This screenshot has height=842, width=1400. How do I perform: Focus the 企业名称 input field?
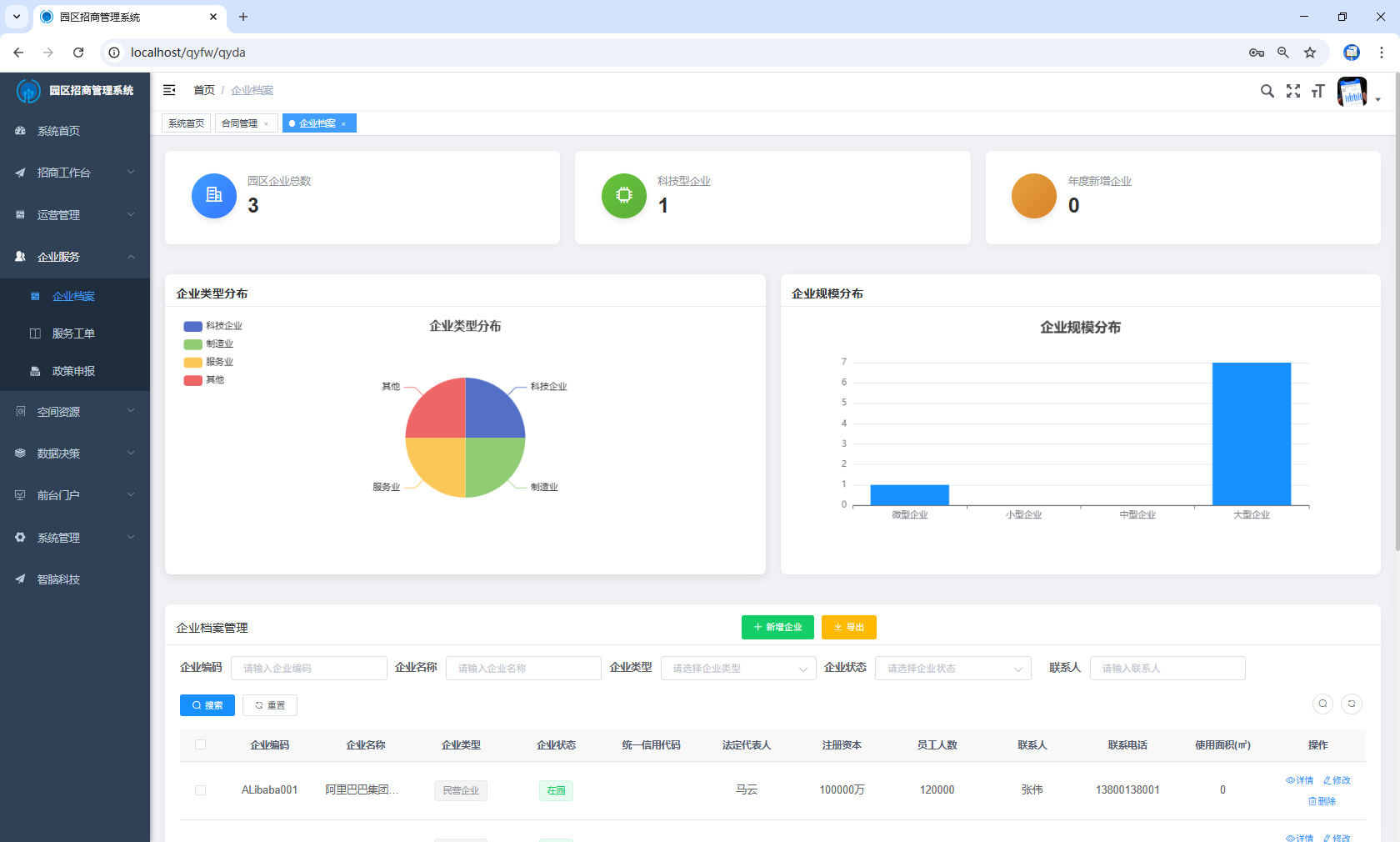tap(523, 669)
